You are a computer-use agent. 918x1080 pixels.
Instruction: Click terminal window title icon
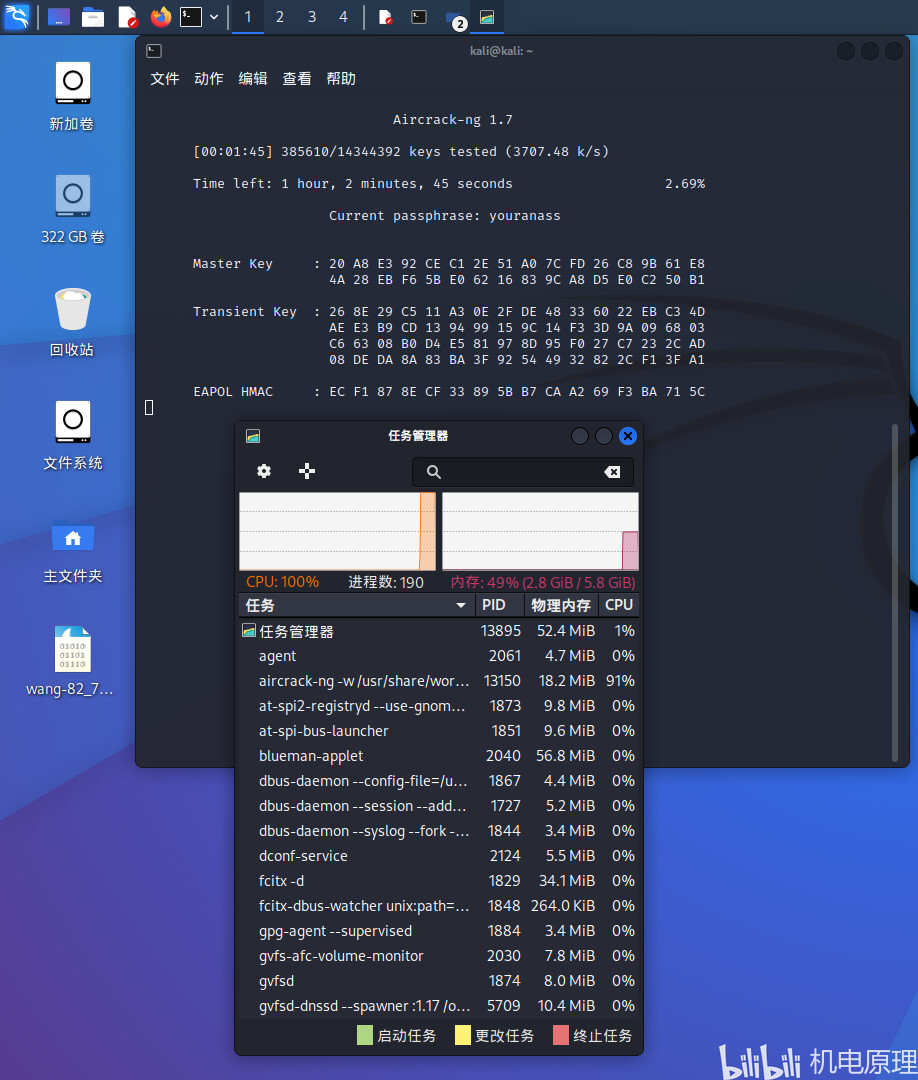(154, 51)
